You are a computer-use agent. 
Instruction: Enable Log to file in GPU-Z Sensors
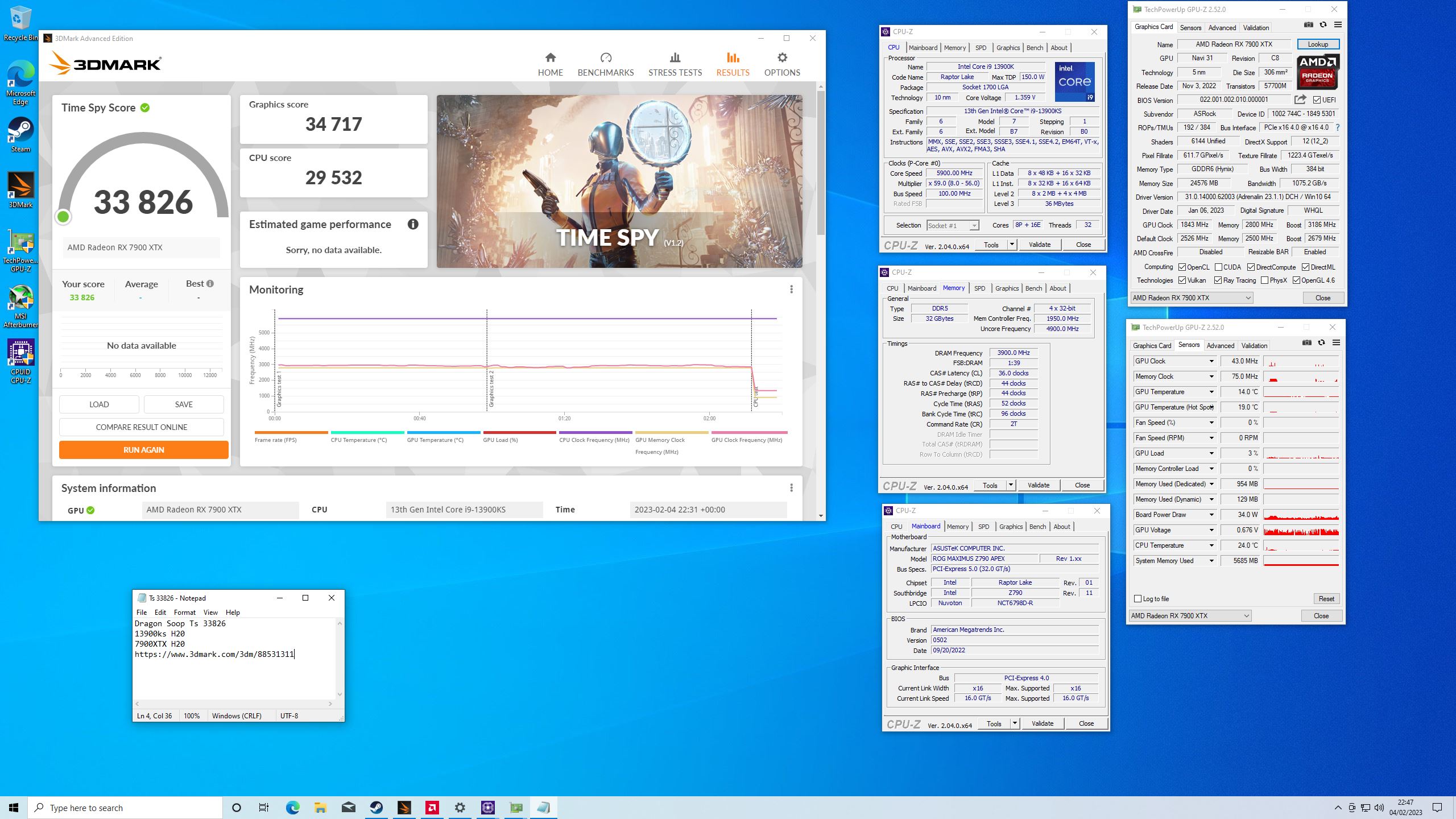pos(1138,599)
